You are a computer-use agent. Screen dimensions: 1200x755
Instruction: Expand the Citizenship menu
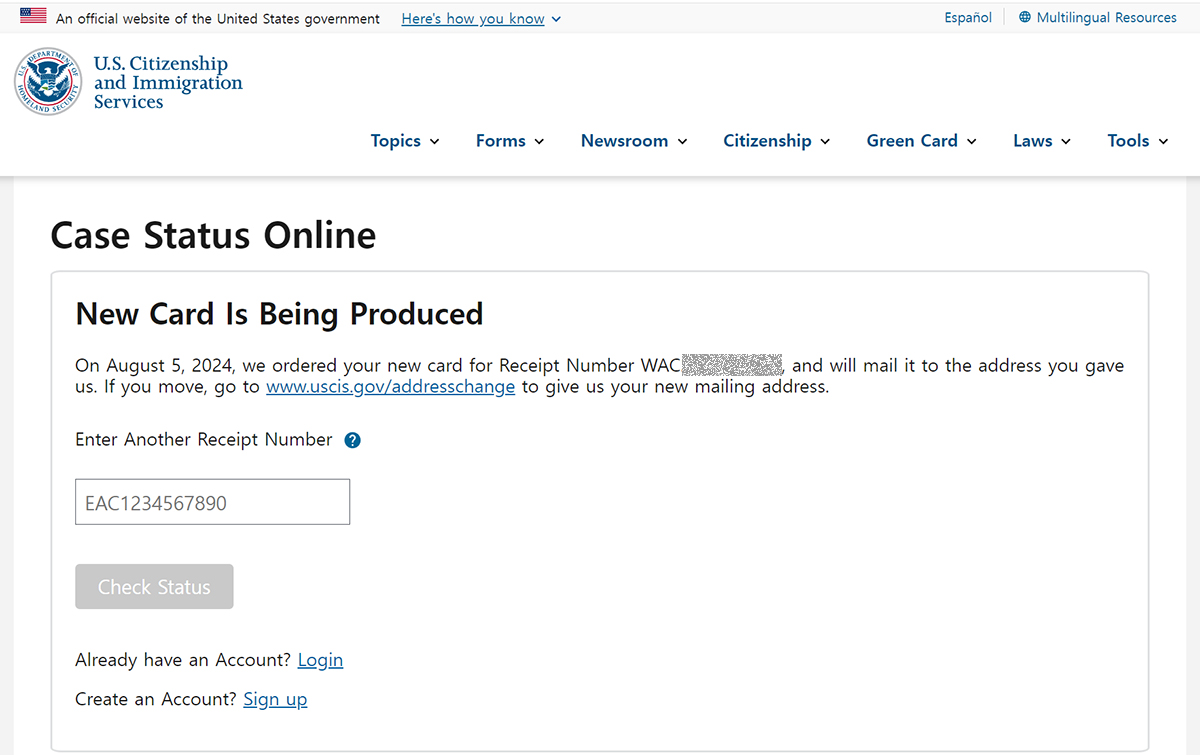(777, 141)
